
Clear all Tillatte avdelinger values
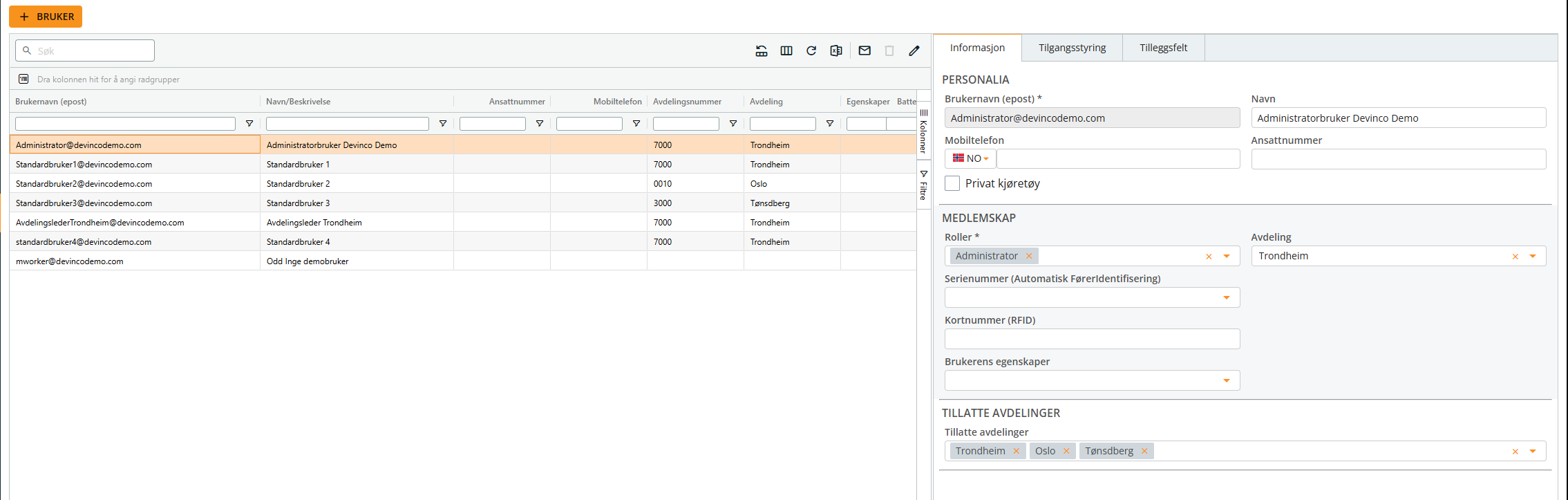click(x=1515, y=452)
